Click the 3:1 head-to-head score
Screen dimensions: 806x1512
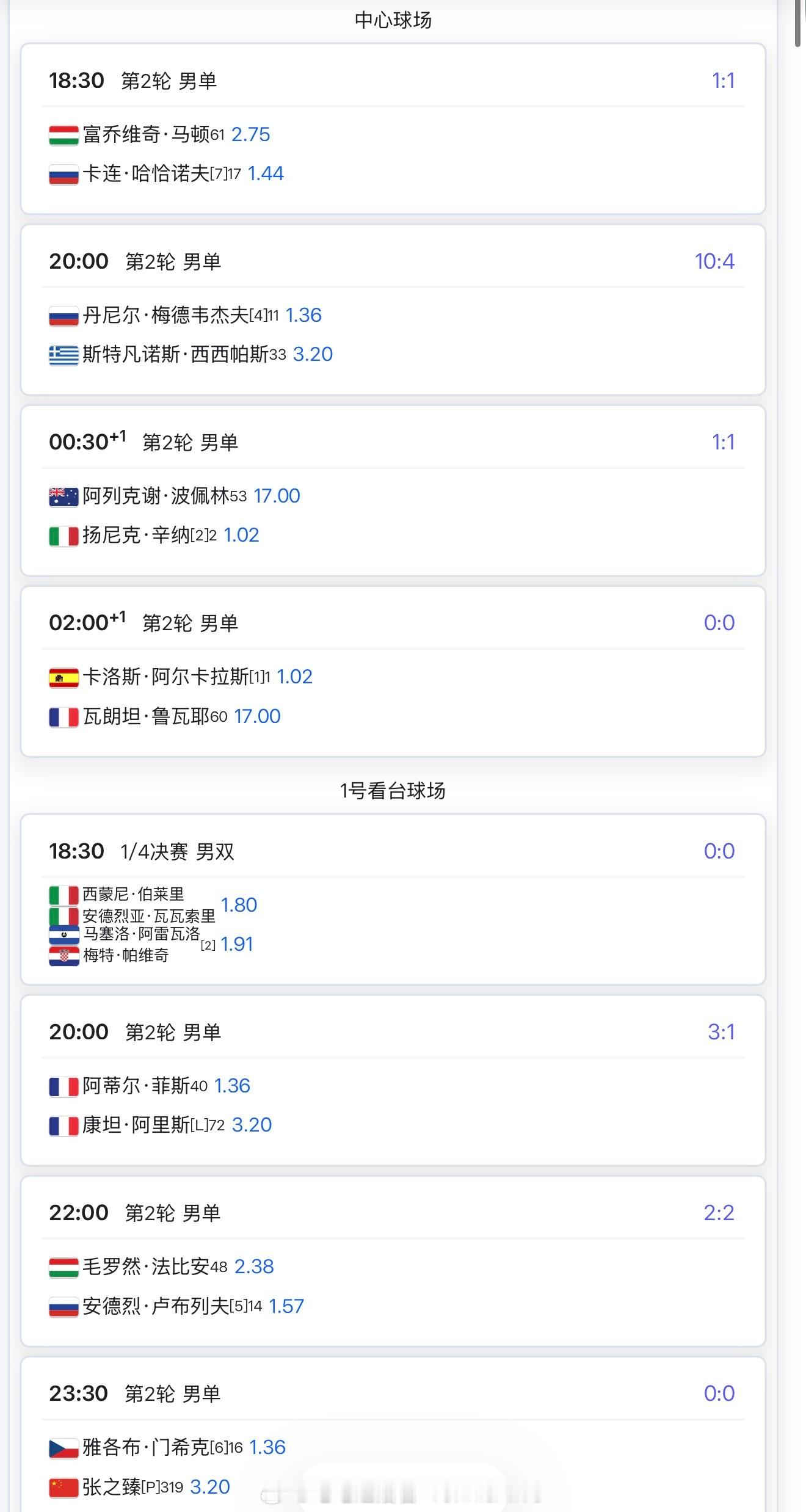pyautogui.click(x=721, y=1033)
